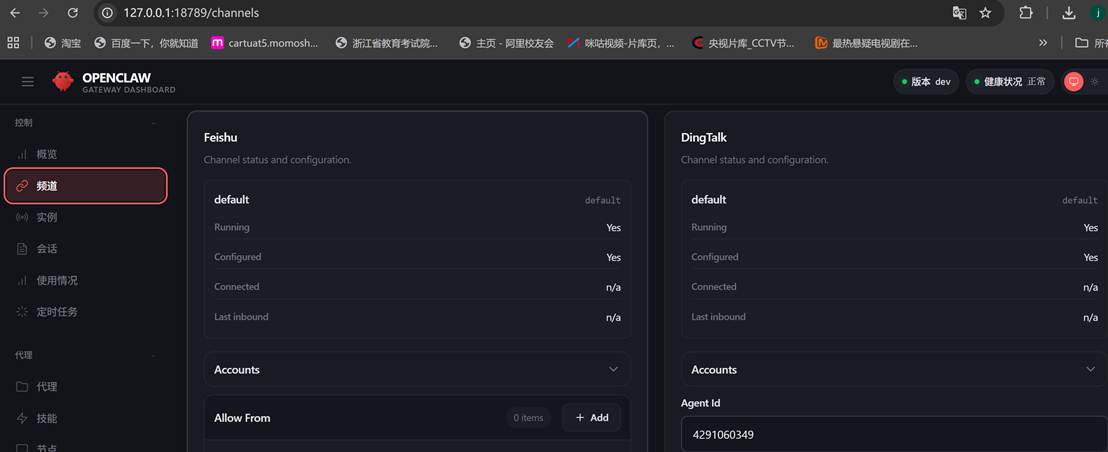Image resolution: width=1108 pixels, height=452 pixels.
Task: Click DingTalk Last inbound label
Action: click(x=718, y=317)
